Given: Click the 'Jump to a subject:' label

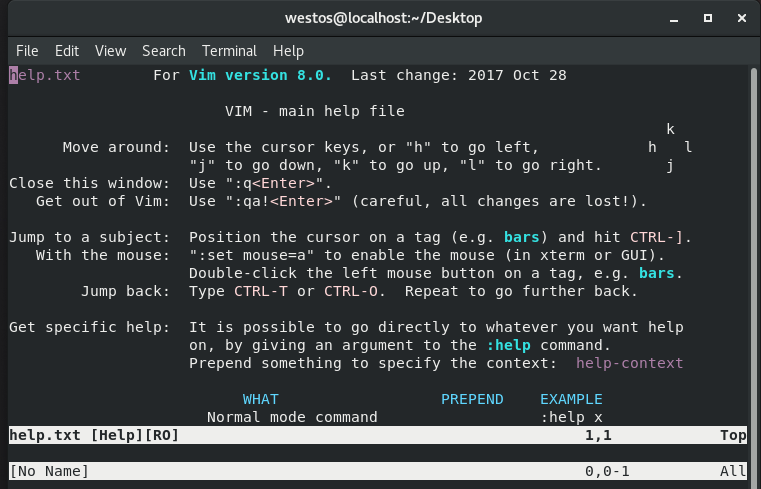Looking at the screenshot, I should pyautogui.click(x=89, y=237).
